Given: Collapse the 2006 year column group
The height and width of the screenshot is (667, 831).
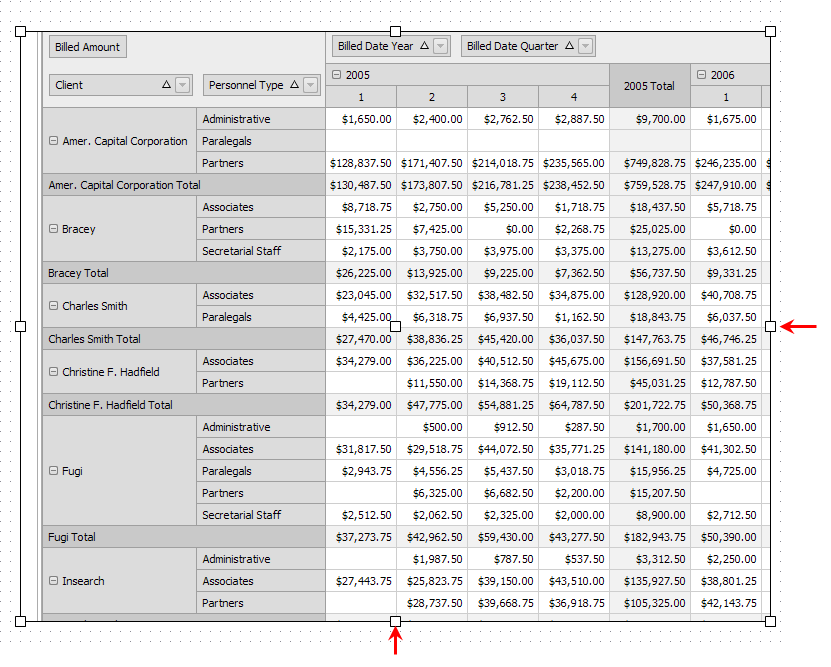Looking at the screenshot, I should pos(701,75).
